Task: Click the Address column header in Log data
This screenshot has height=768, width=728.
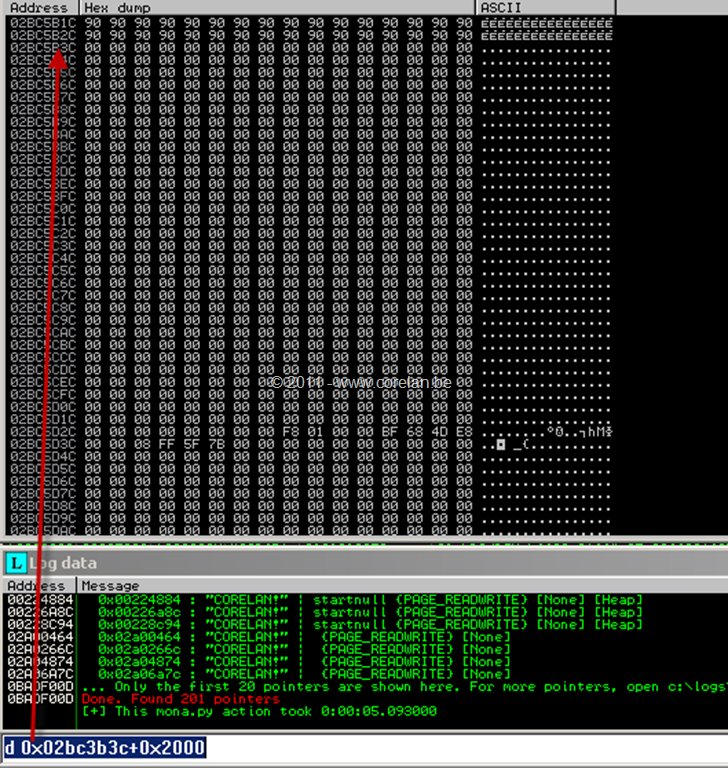Action: (x=39, y=586)
